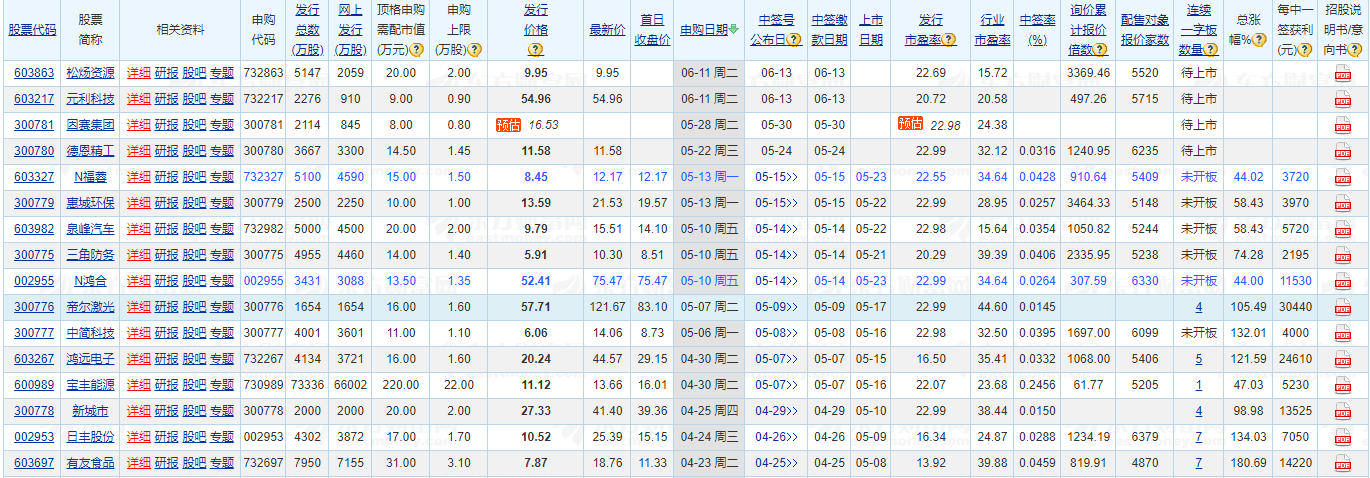Expand 中签号 results 05-15>> for N福蓉
This screenshot has height=478, width=1370.
tap(776, 177)
